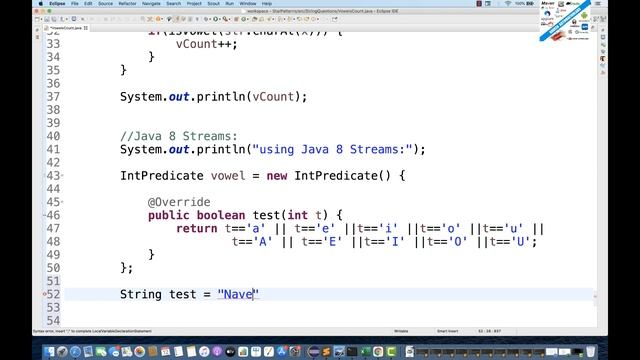Open the Navigate menu

point(151,3)
